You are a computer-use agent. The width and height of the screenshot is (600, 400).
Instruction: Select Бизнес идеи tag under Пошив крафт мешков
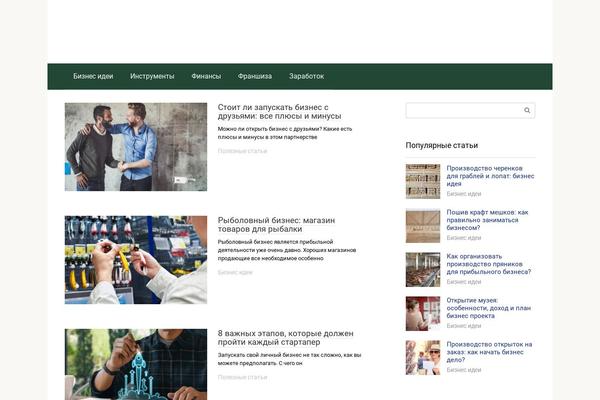[464, 238]
